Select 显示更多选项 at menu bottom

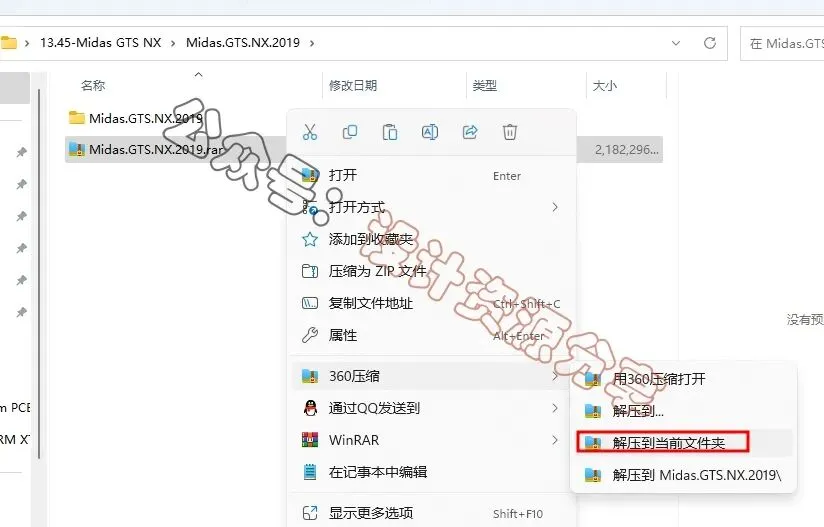pyautogui.click(x=431, y=513)
